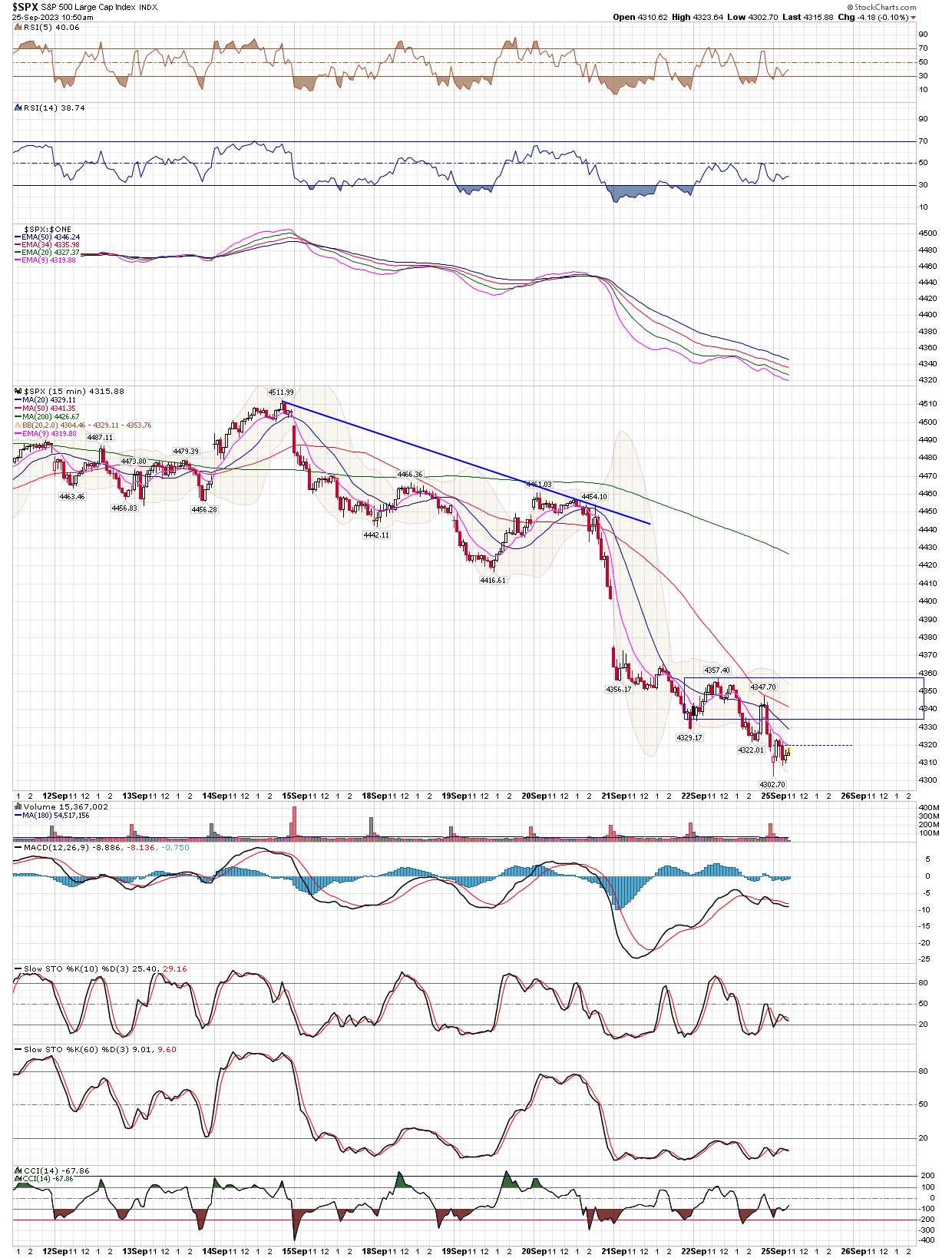Click the 4322.01 price label
Viewport: 952px width, 1258px height.
pyautogui.click(x=751, y=750)
